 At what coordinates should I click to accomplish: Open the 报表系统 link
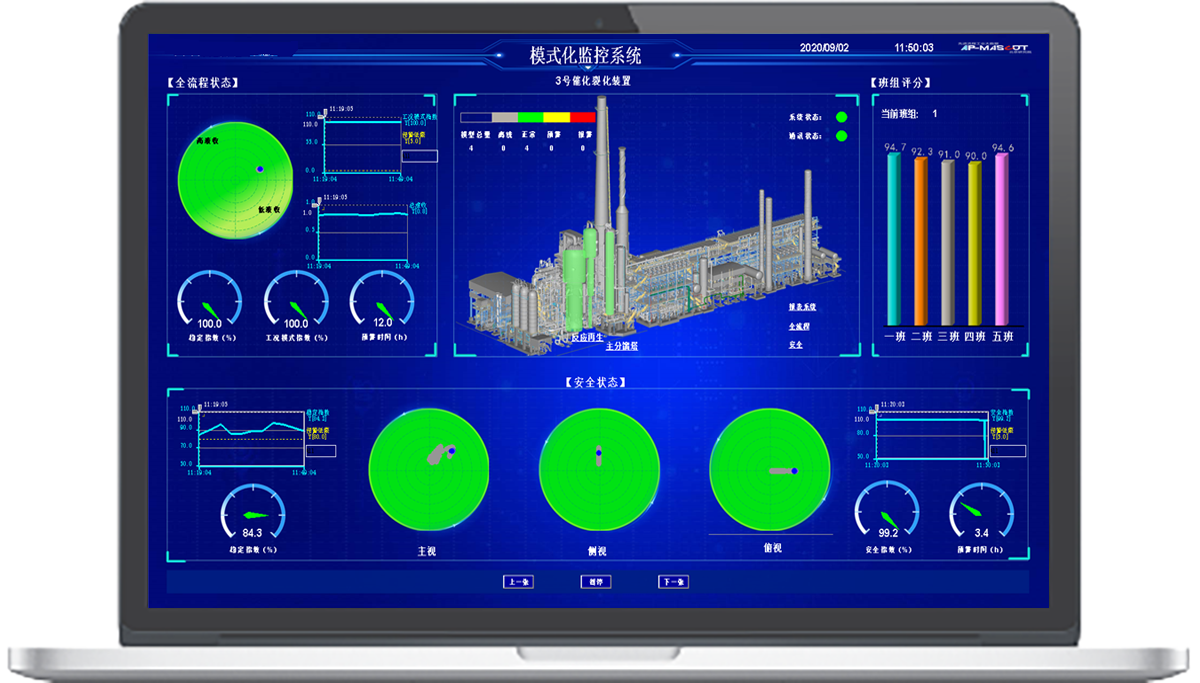803,307
